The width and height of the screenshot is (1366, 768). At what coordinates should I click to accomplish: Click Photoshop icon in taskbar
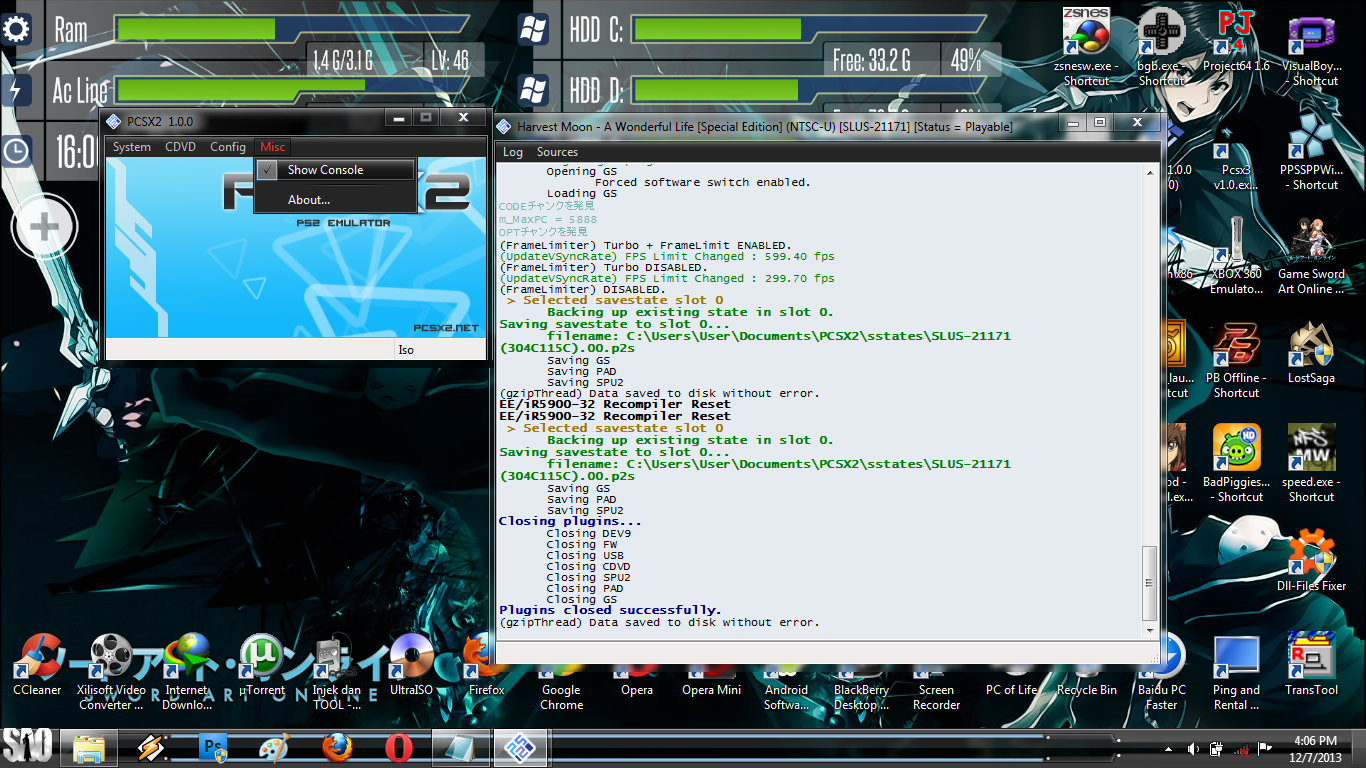tap(213, 748)
